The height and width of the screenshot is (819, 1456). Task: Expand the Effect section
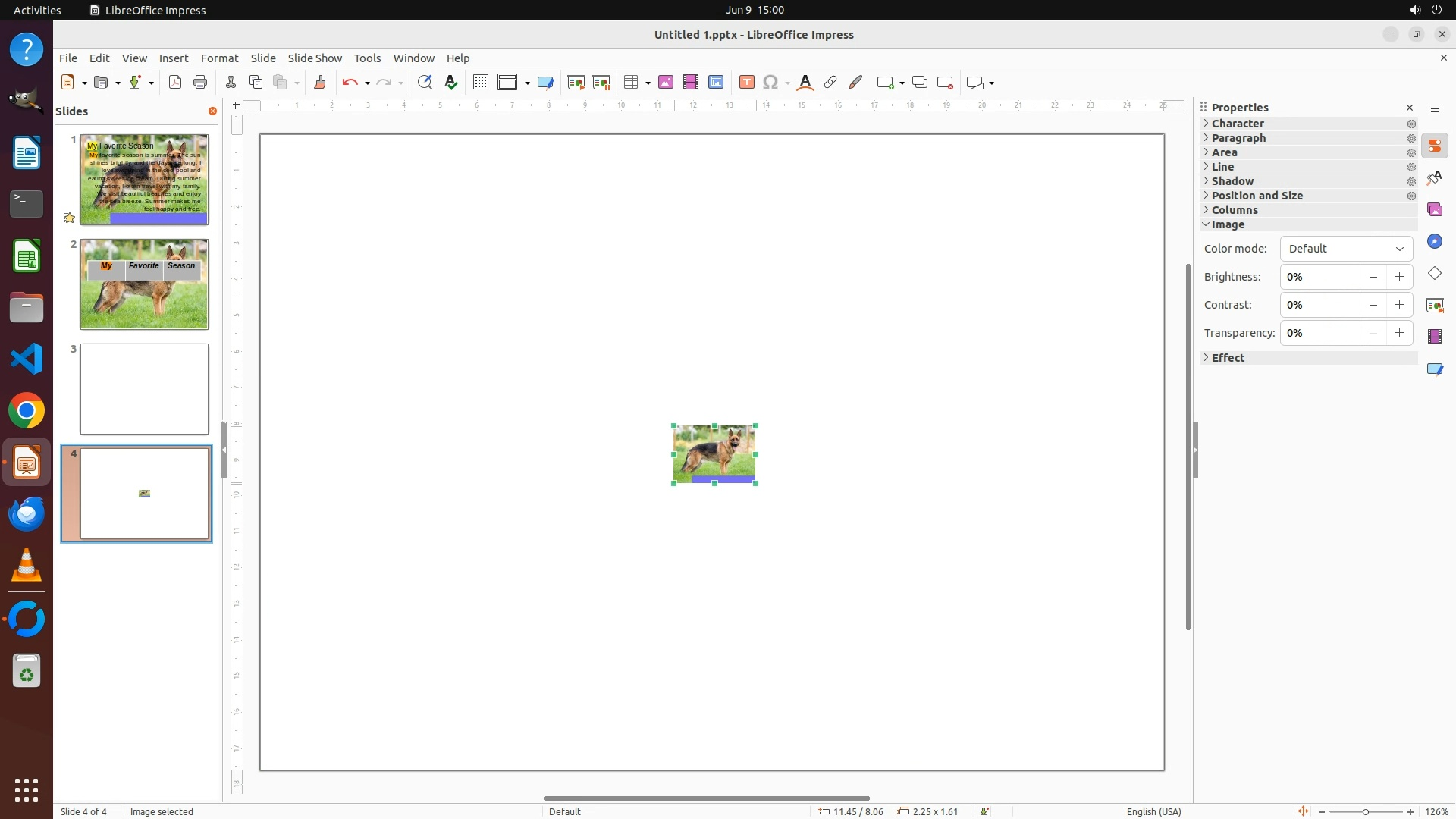tap(1227, 358)
